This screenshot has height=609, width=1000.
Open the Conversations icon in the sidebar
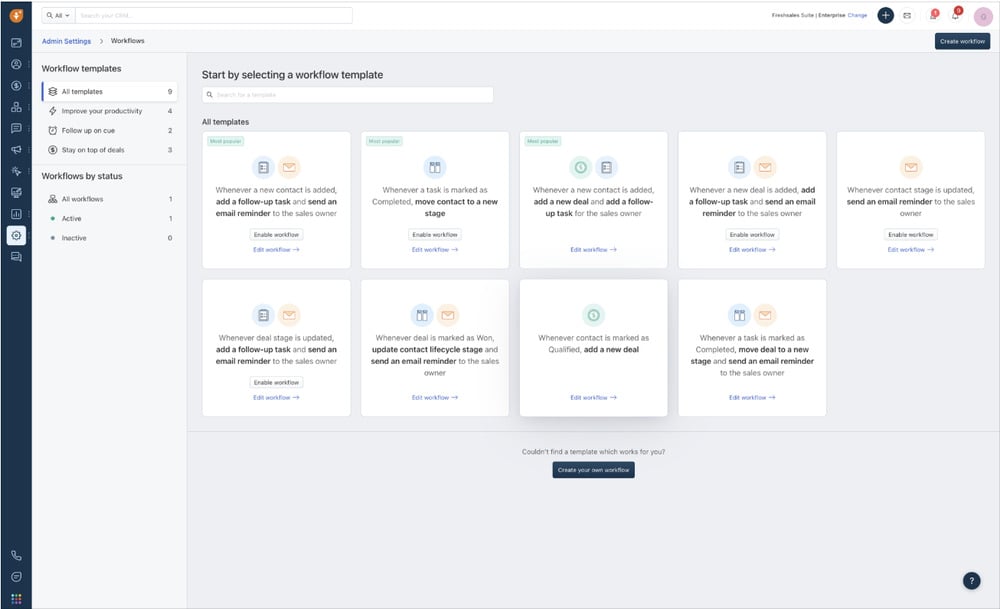pos(16,130)
